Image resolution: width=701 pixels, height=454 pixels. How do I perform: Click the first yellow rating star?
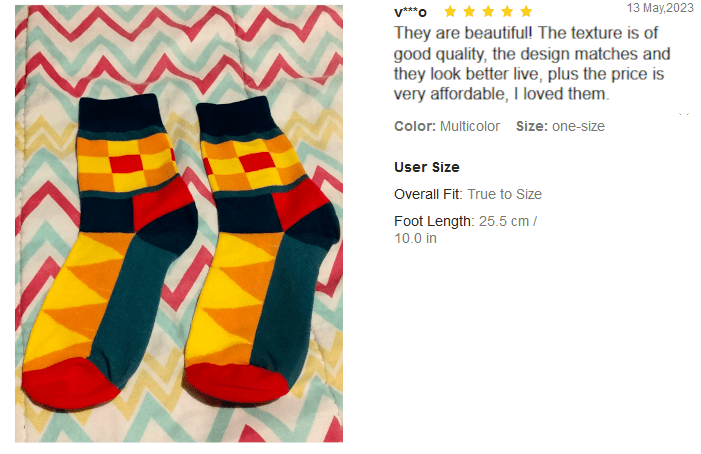point(450,12)
